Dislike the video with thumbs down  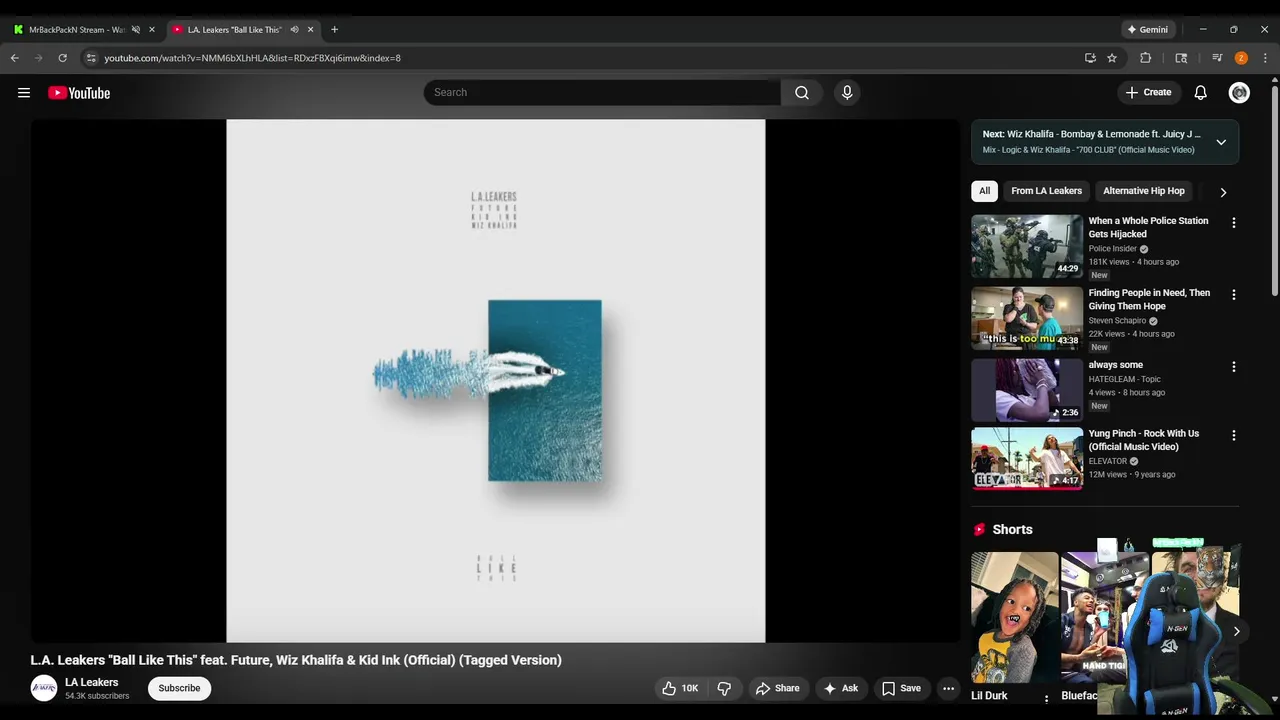(x=724, y=688)
